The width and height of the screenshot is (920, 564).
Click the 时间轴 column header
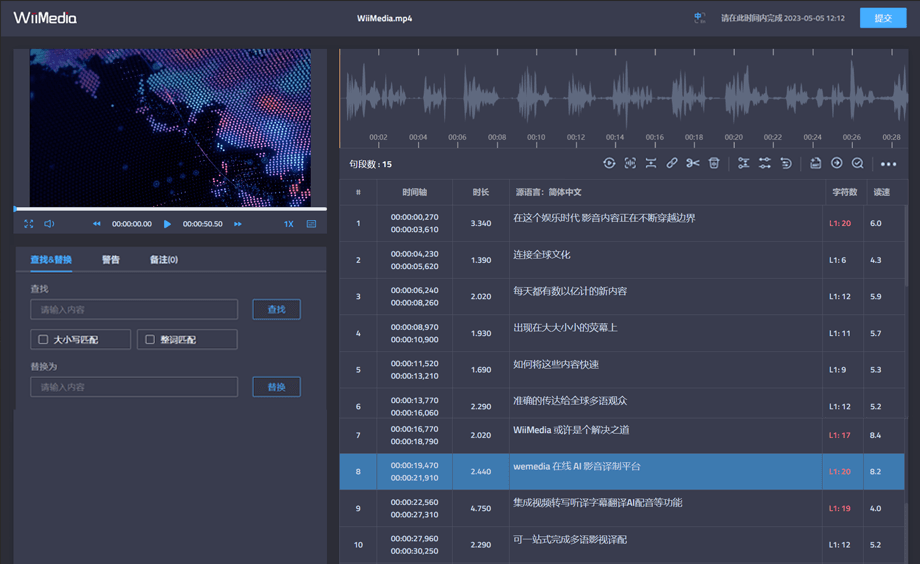[x=414, y=192]
